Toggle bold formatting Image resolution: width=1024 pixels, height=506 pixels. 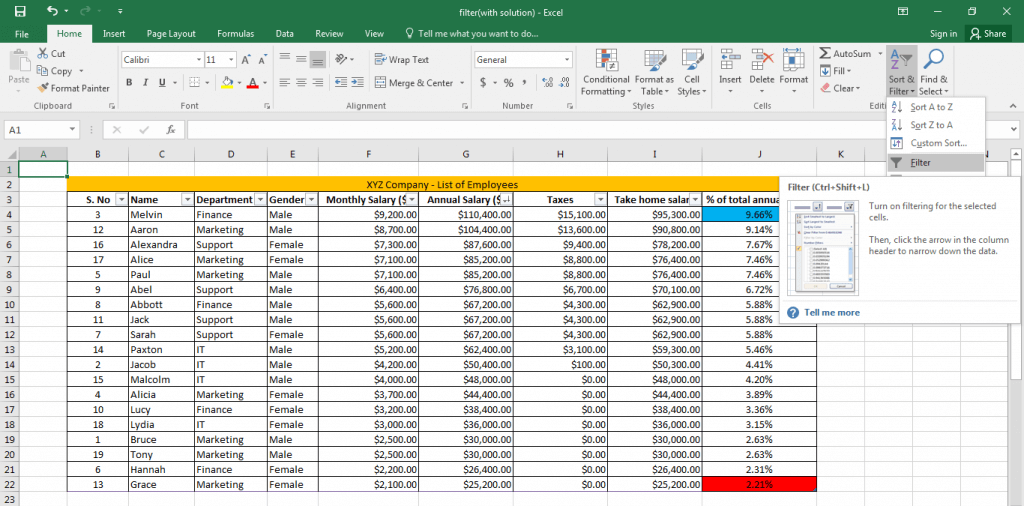coord(129,83)
